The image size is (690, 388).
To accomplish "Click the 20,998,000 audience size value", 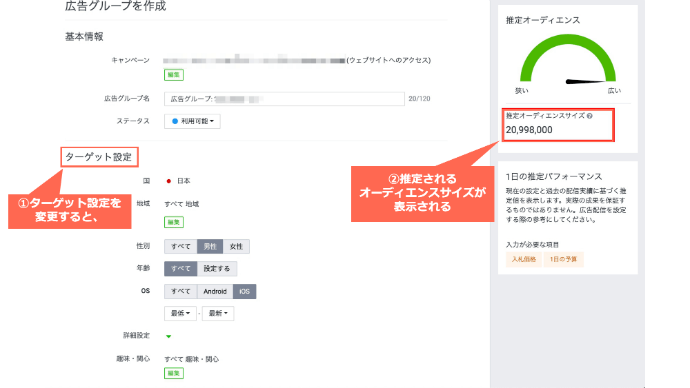I will coord(529,130).
